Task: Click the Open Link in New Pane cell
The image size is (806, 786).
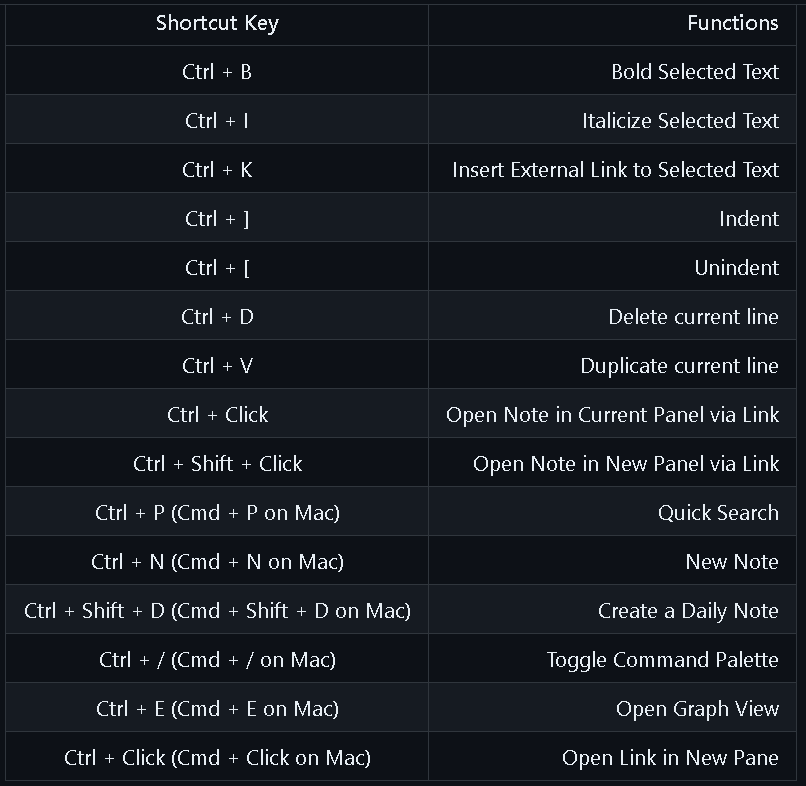Action: (612, 758)
